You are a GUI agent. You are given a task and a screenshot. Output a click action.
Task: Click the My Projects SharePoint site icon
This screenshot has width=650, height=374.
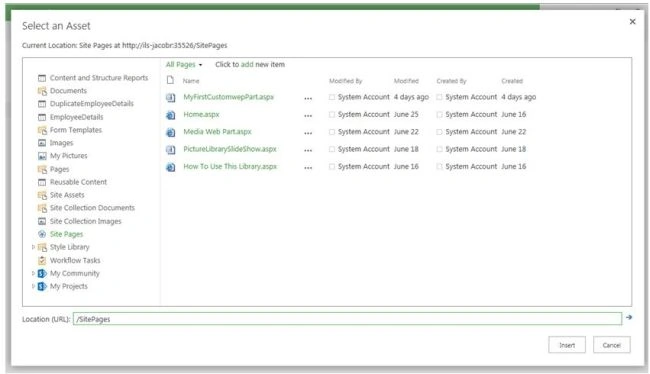point(42,286)
